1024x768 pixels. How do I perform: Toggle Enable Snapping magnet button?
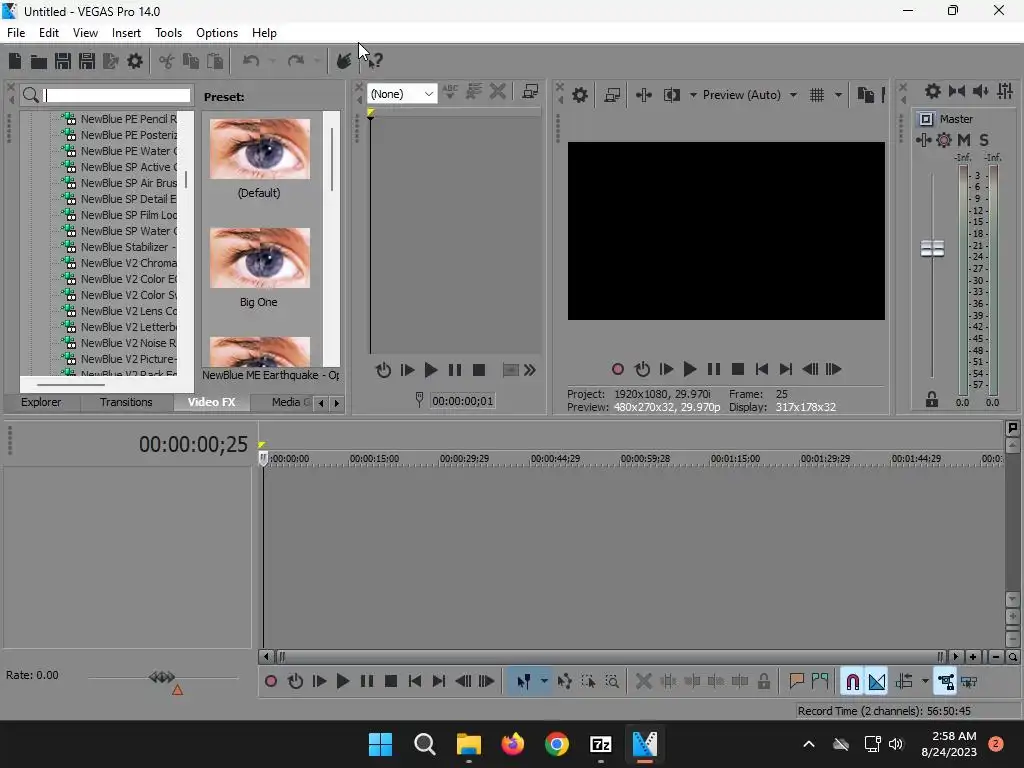[852, 682]
